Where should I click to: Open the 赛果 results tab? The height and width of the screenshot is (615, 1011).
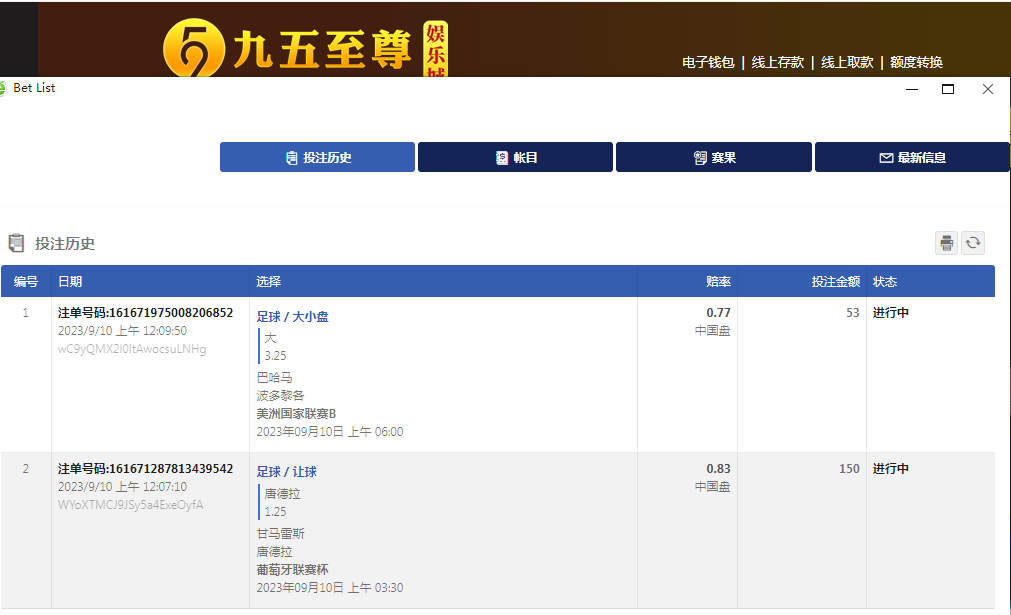(x=714, y=157)
